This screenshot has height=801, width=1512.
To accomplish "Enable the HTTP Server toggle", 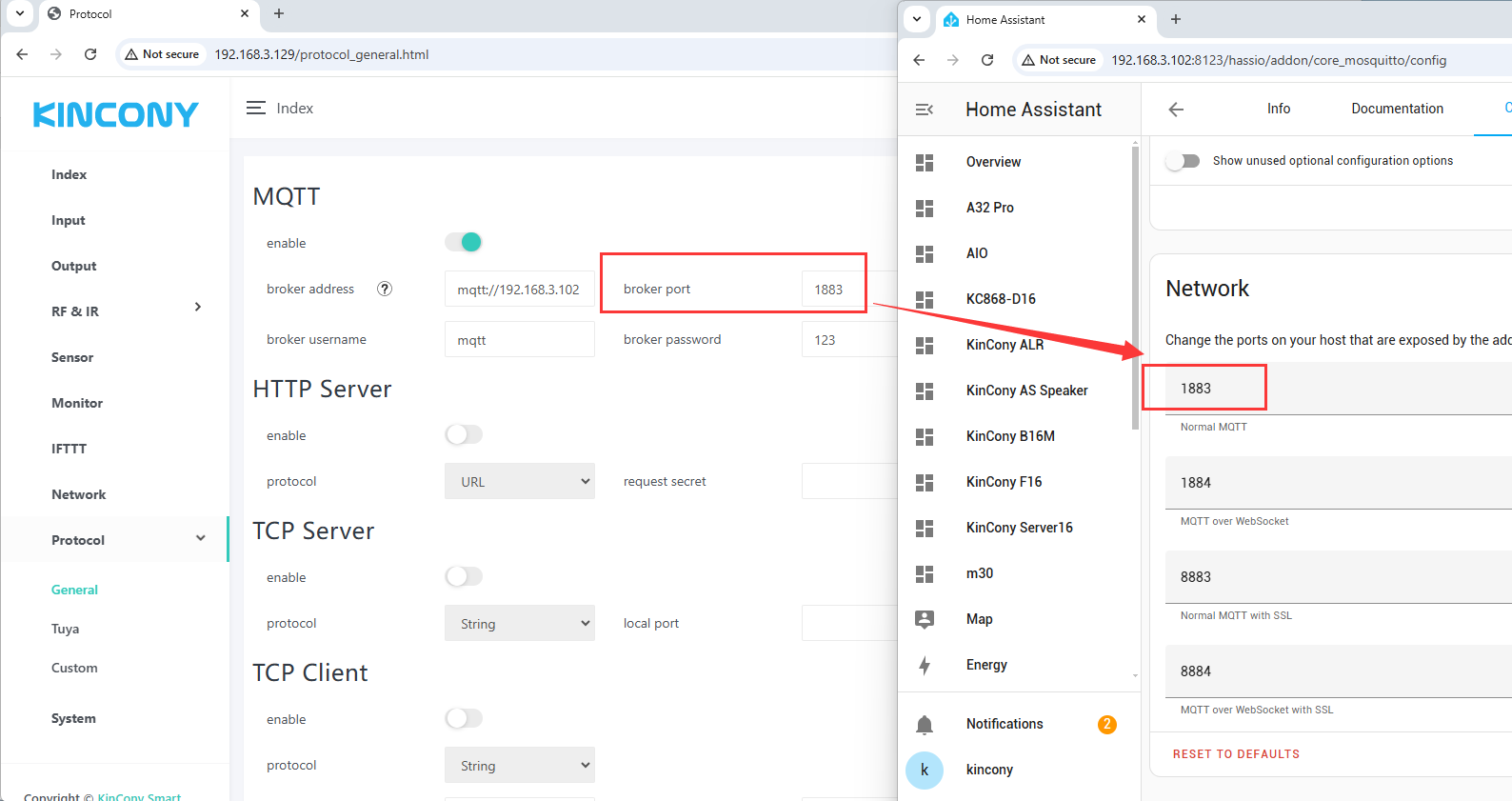I will [x=464, y=434].
